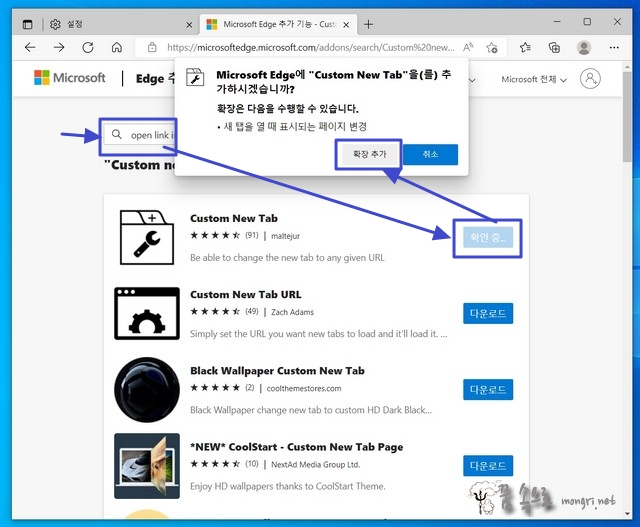The width and height of the screenshot is (640, 527).
Task: Open the tab actions menu icon
Action: click(x=27, y=24)
